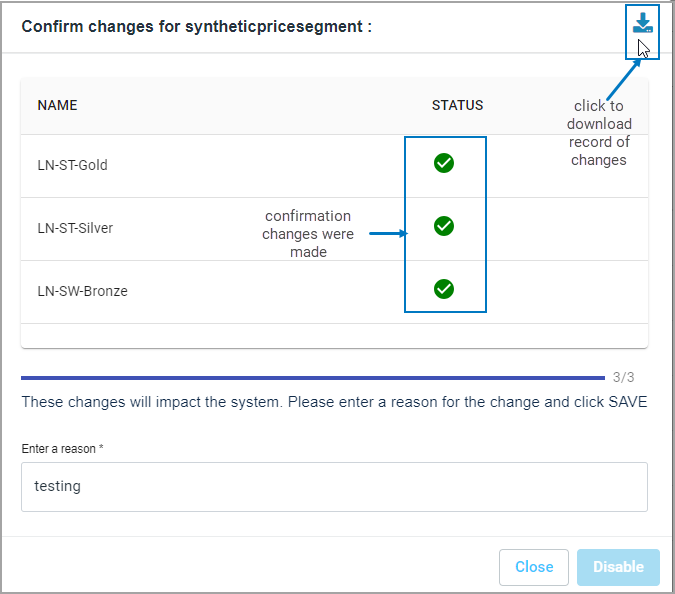The image size is (675, 594).
Task: Select the LN-SW-Bronze row name
Action: (x=82, y=291)
